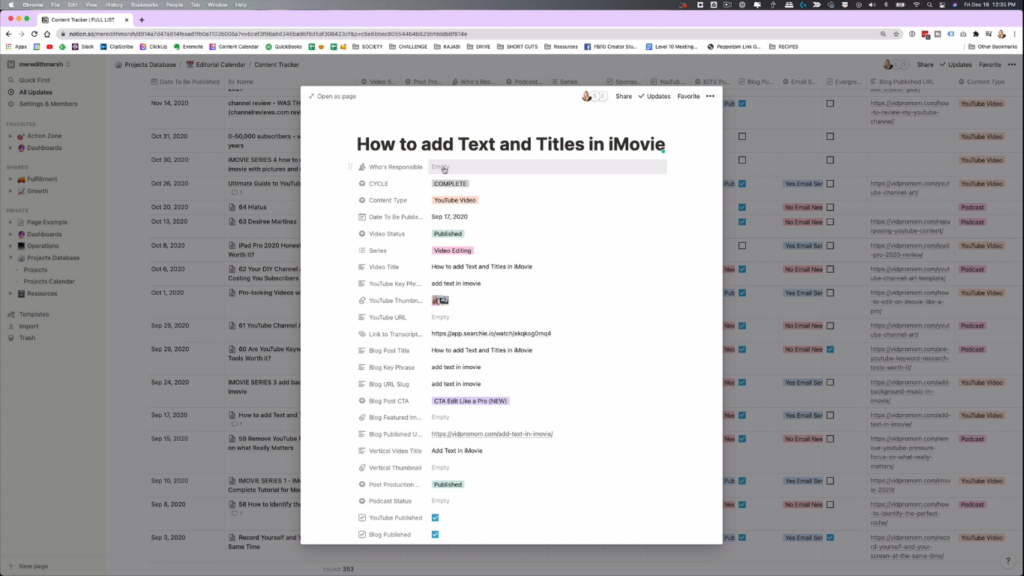The width and height of the screenshot is (1024, 576).
Task: Open the Help question mark button
Action: click(1008, 561)
